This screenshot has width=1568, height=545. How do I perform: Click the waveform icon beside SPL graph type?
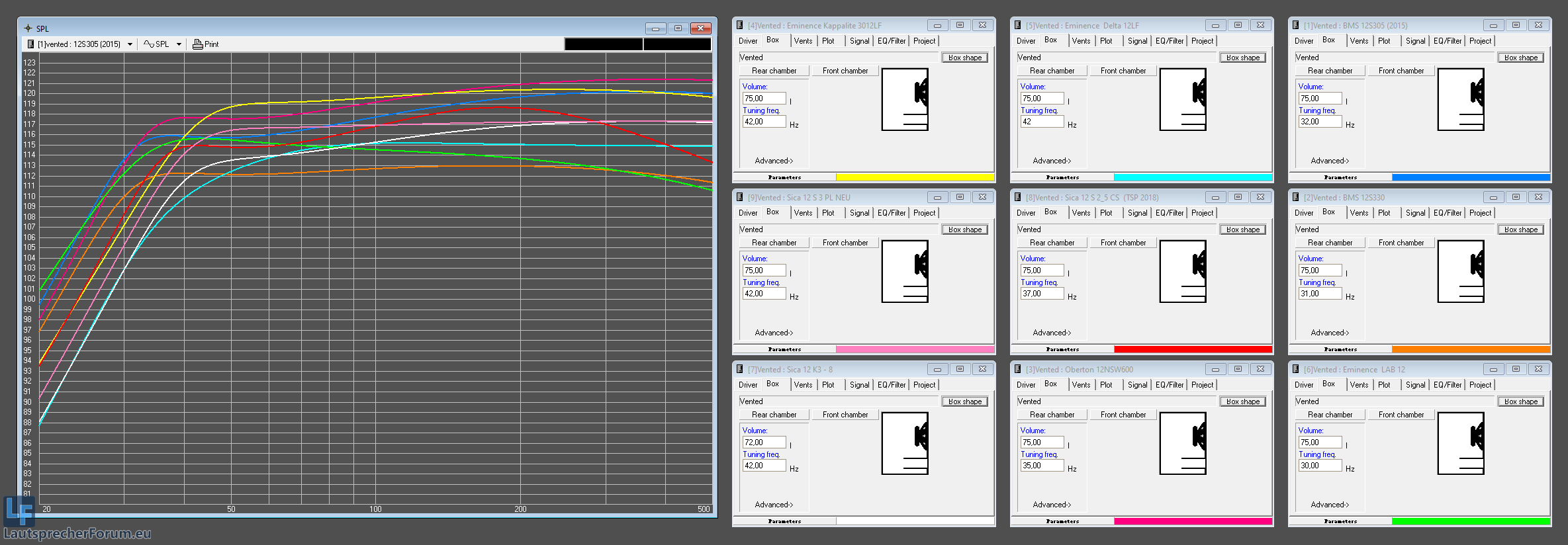(148, 44)
